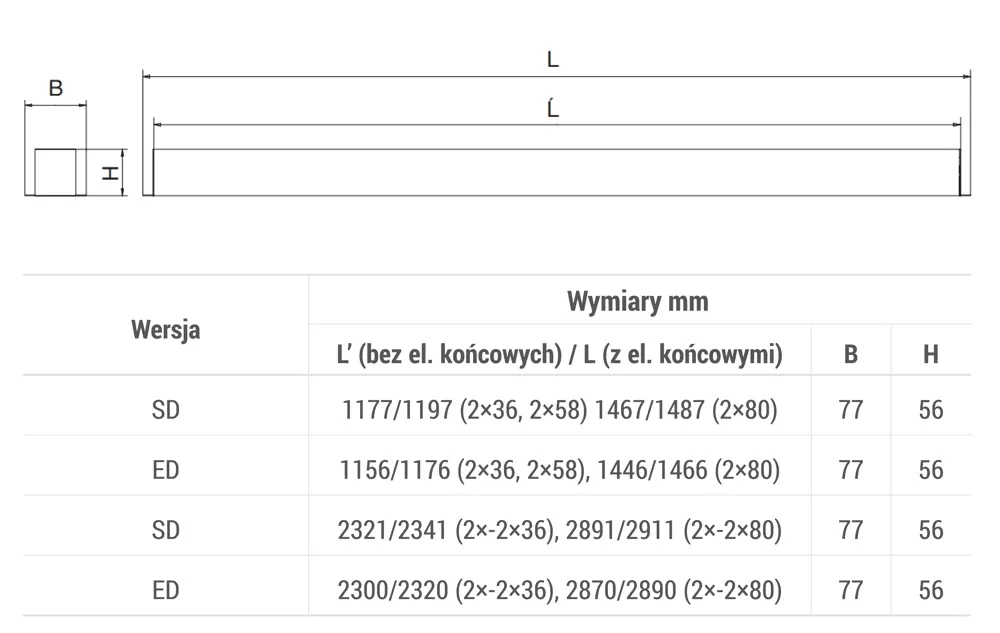This screenshot has width=1000, height=633.
Task: Click the 77 value in last row
Action: click(x=851, y=590)
